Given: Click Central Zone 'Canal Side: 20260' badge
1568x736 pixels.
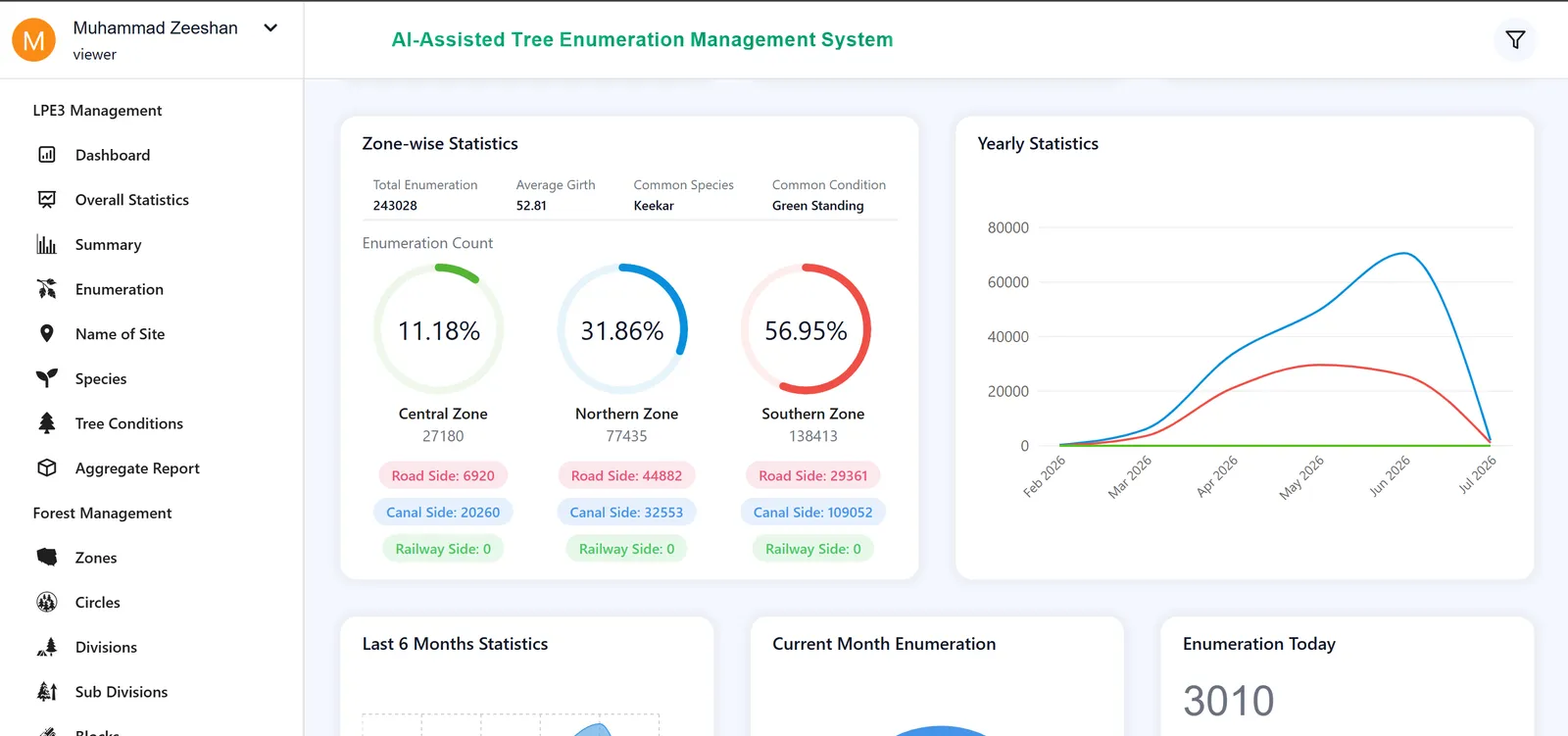Looking at the screenshot, I should [443, 513].
